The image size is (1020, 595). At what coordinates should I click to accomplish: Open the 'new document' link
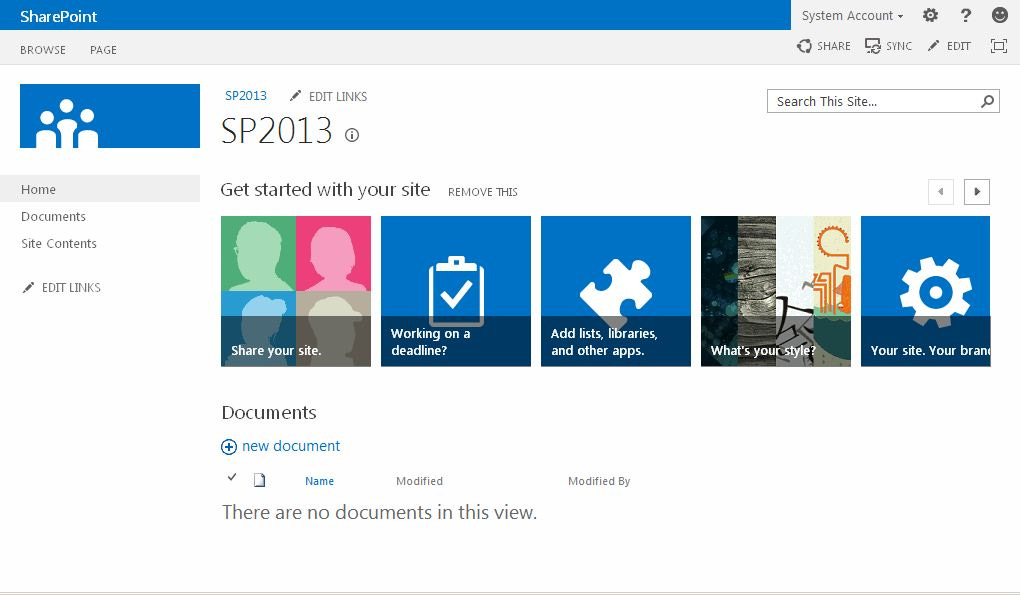coord(289,446)
